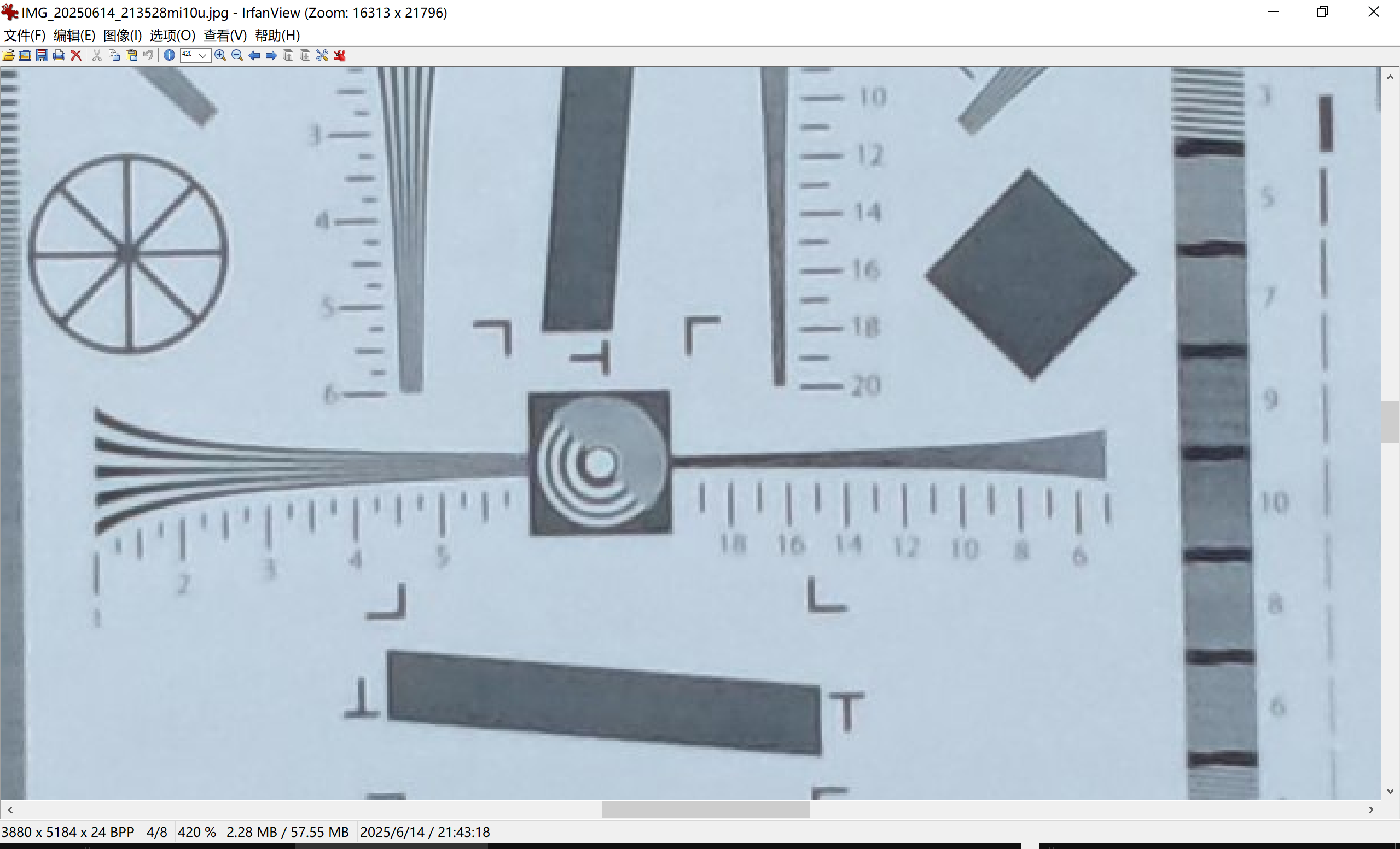Click the vertical scrollbar down arrow
Viewport: 1400px width, 849px height.
[x=1390, y=791]
